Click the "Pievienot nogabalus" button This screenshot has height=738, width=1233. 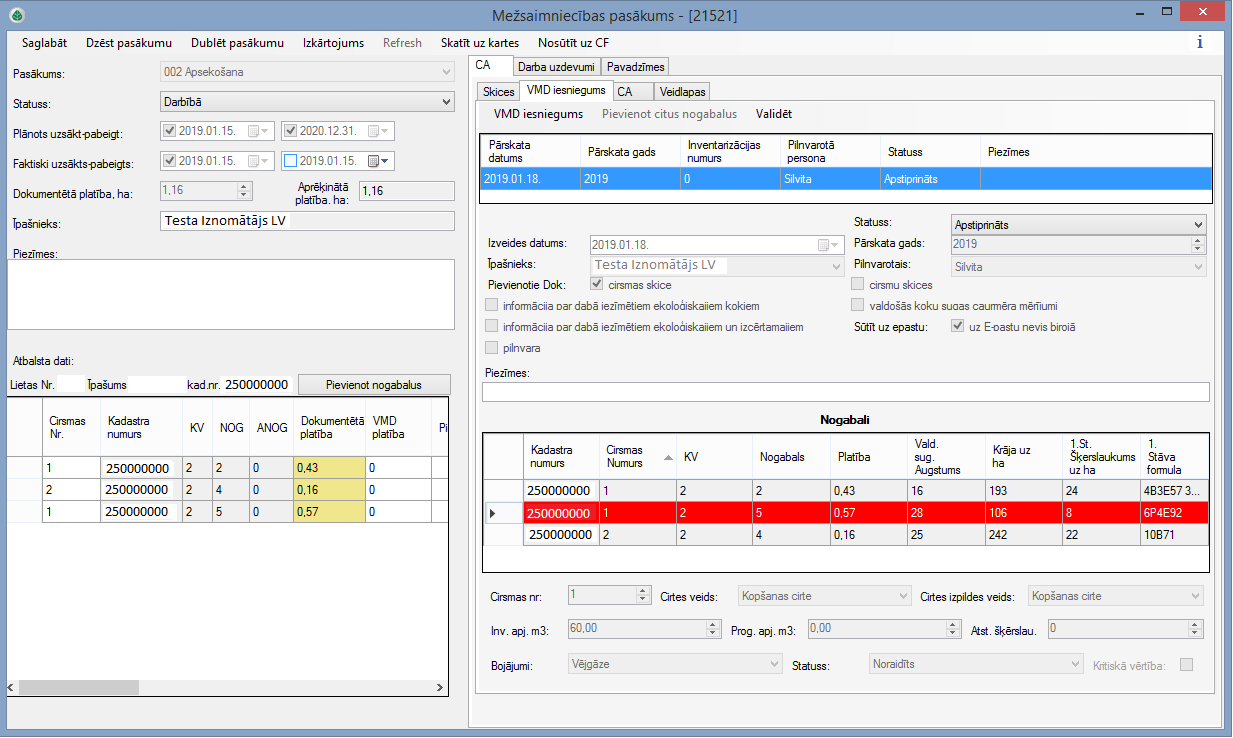(373, 385)
